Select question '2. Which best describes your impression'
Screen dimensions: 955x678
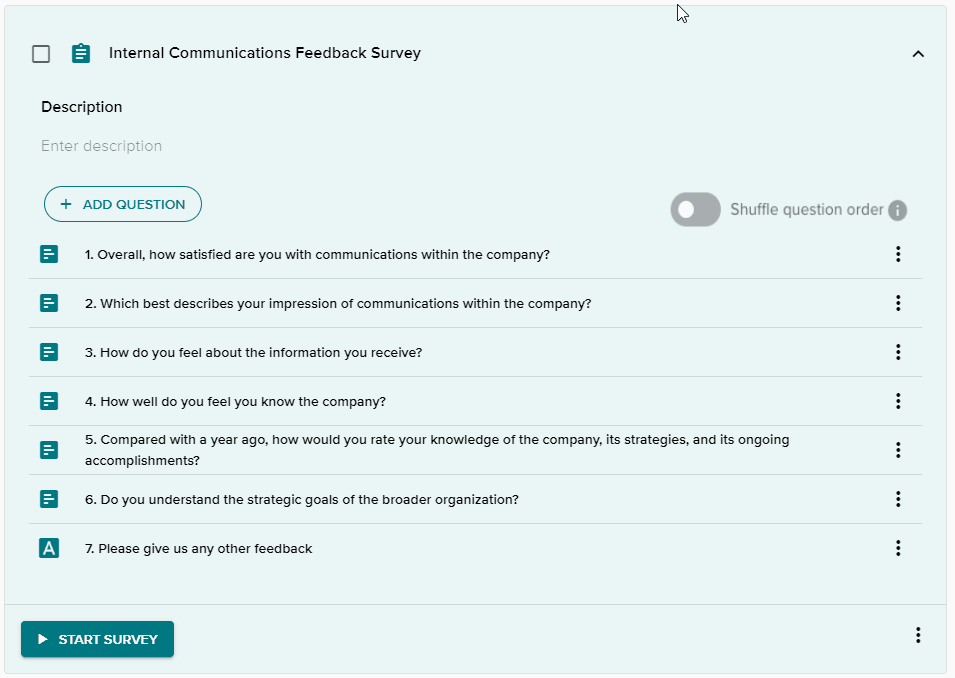338,303
